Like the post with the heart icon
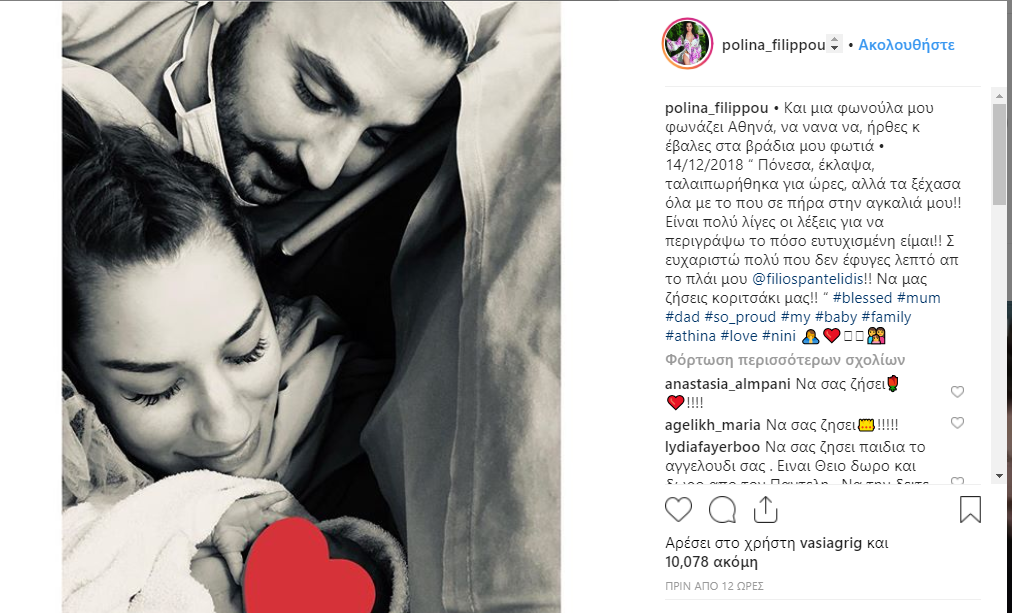This screenshot has width=1012, height=613. pyautogui.click(x=678, y=510)
